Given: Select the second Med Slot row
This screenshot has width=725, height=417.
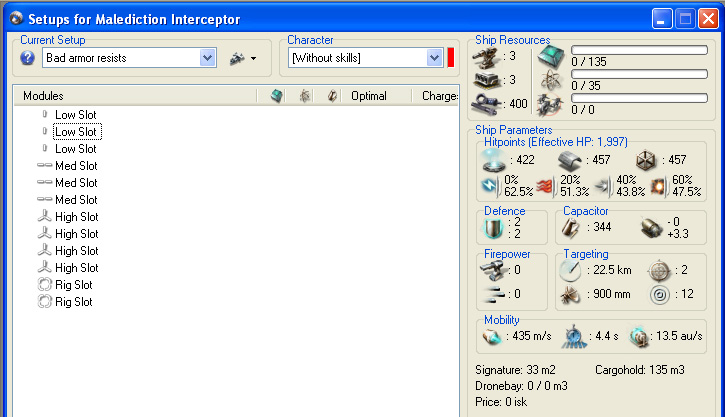Looking at the screenshot, I should tap(76, 183).
